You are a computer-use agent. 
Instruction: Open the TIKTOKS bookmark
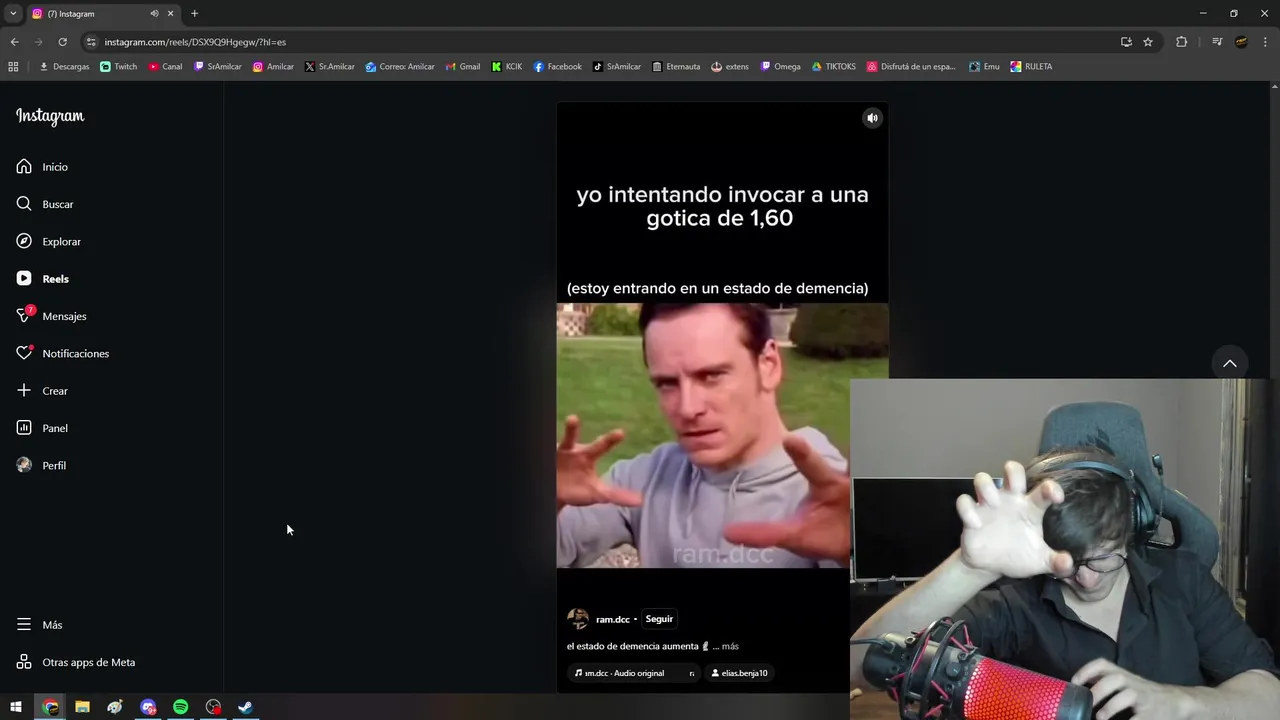click(833, 67)
